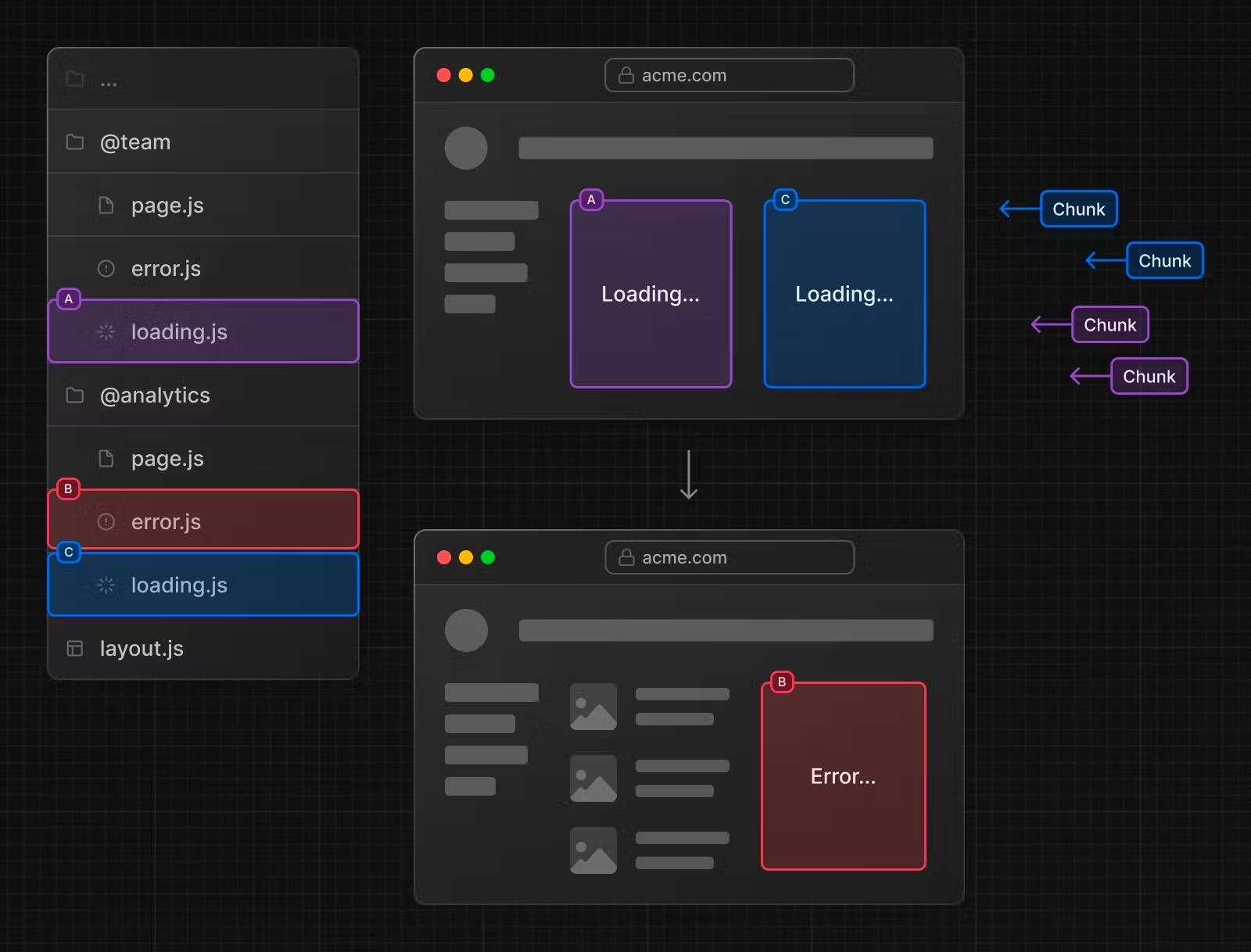Click the upper purple Chunk label

(x=1110, y=324)
